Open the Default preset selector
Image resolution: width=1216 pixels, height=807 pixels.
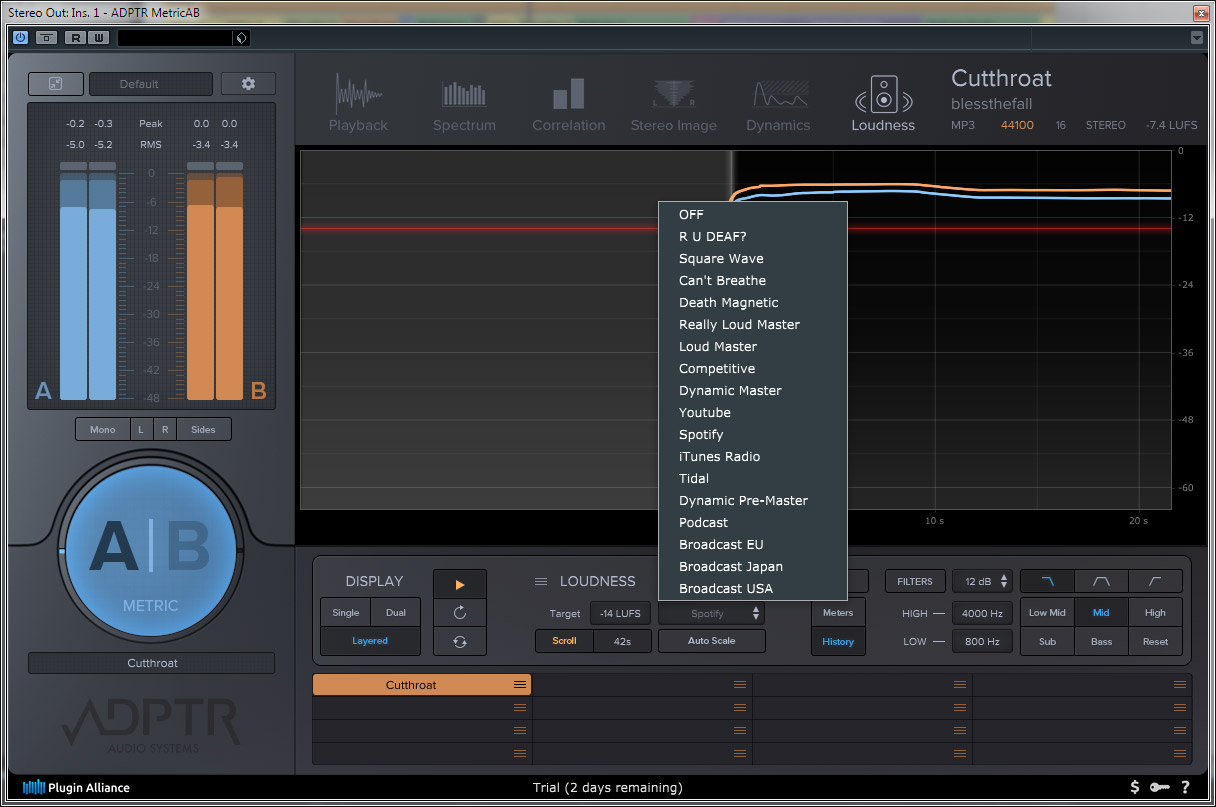pos(151,84)
